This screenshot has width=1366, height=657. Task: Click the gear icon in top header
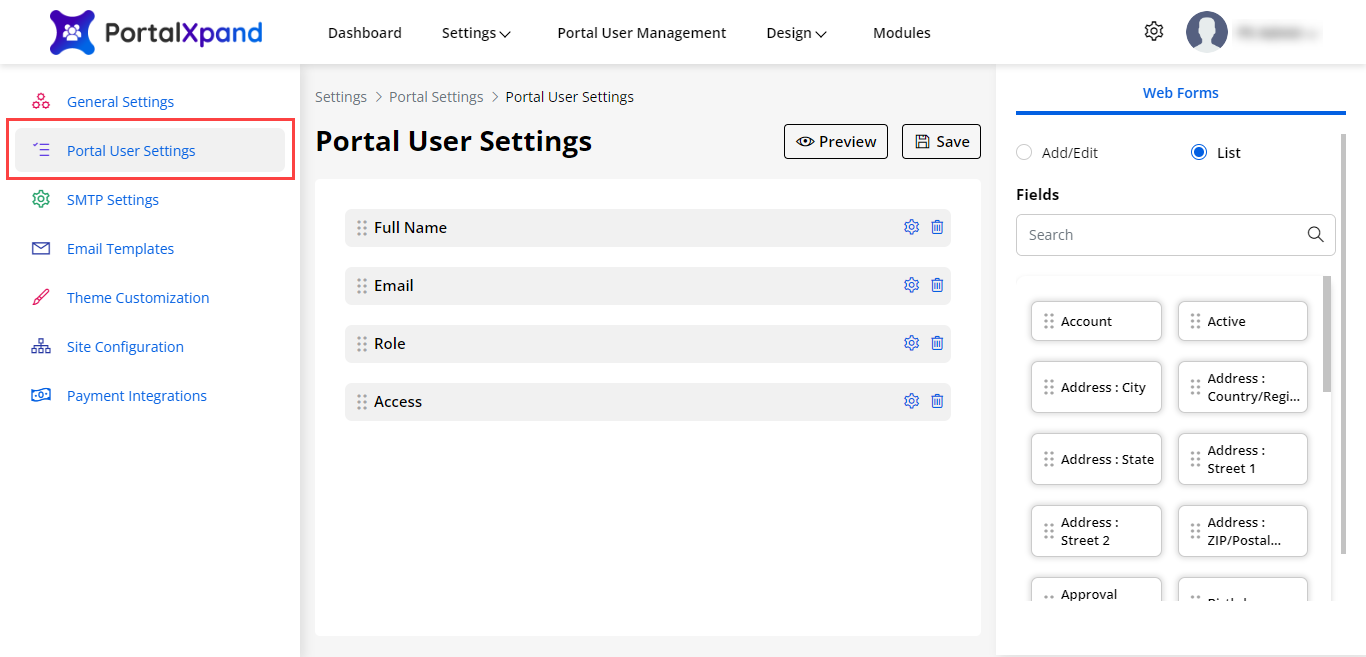pyautogui.click(x=1154, y=32)
